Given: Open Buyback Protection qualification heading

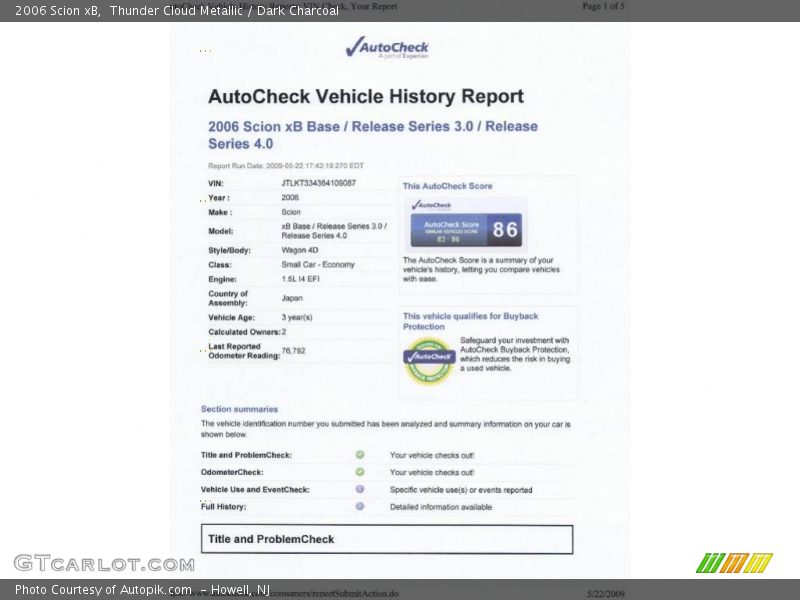Looking at the screenshot, I should 470,321.
